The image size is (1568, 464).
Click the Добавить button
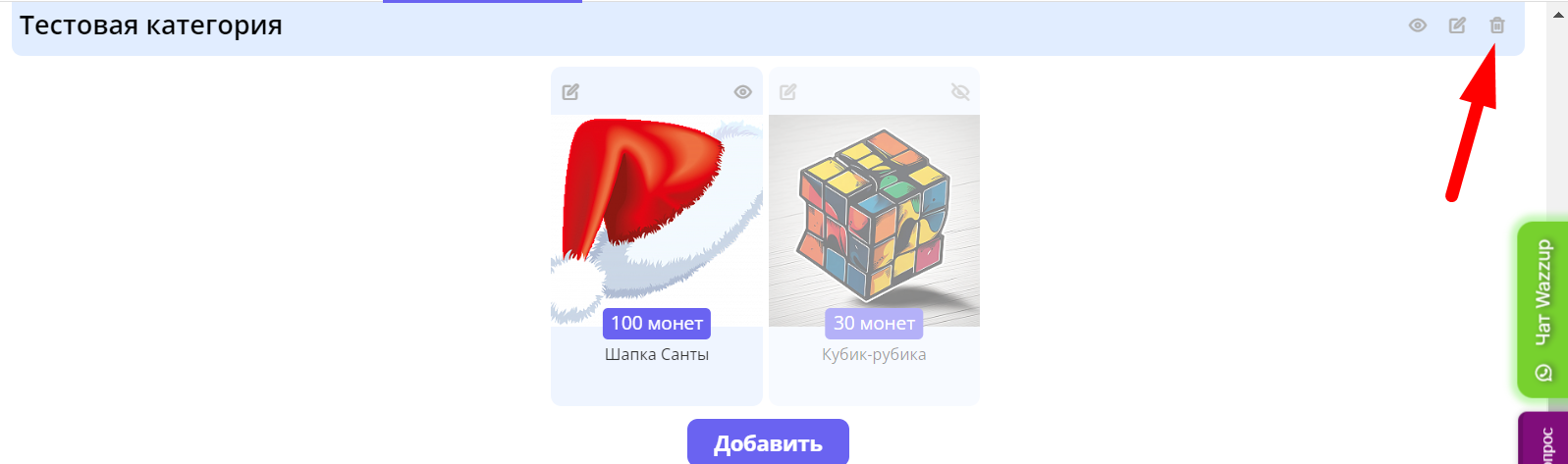[x=768, y=442]
